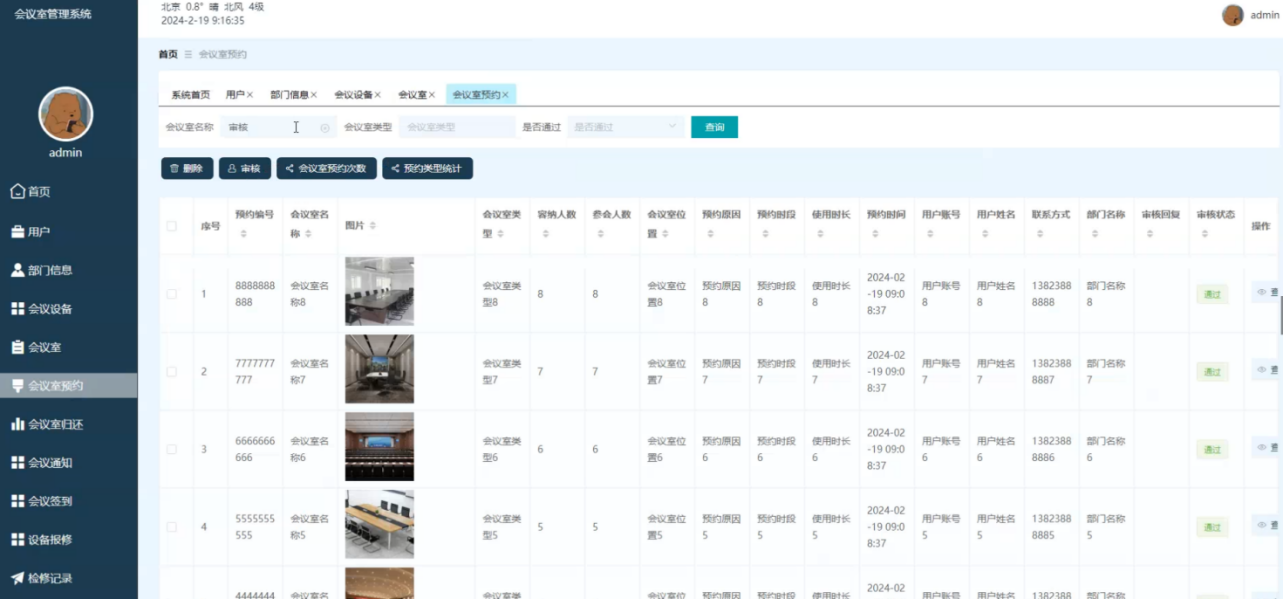Viewport: 1284px width, 599px height.
Task: Open 会议室预约 in the sidebar menu
Action: 69,386
